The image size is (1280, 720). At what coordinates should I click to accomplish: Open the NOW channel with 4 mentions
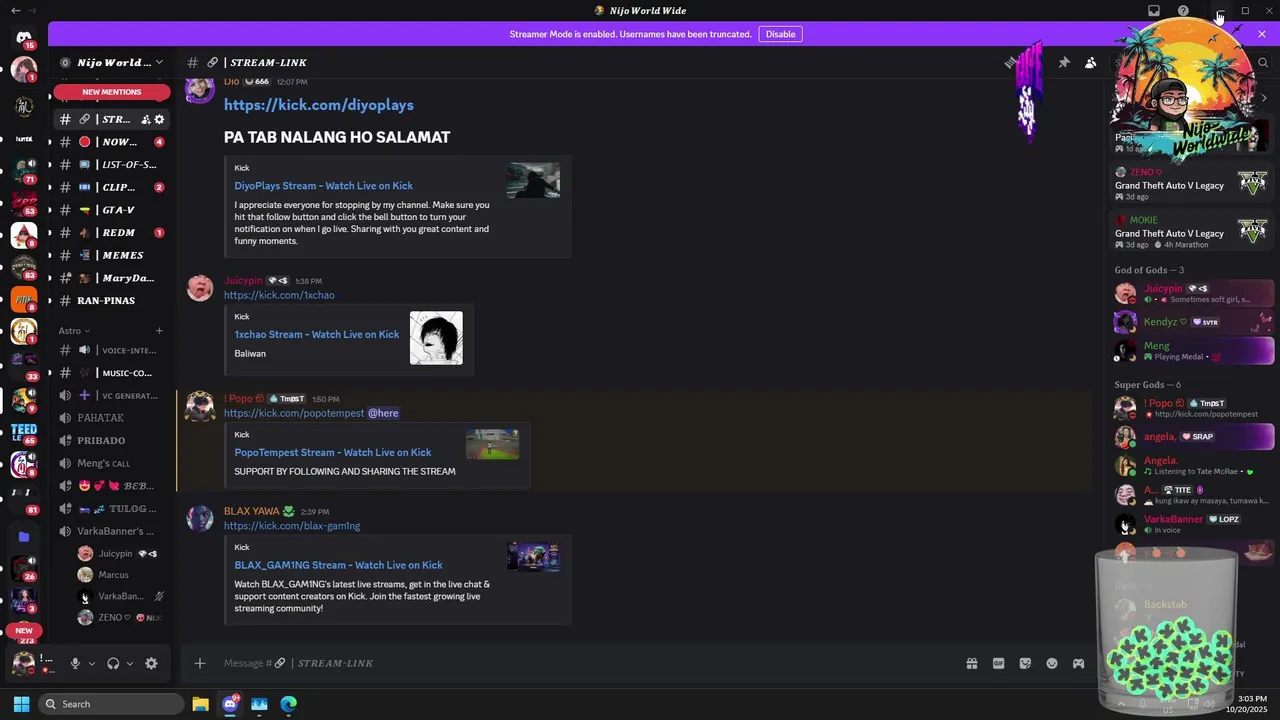[112, 142]
